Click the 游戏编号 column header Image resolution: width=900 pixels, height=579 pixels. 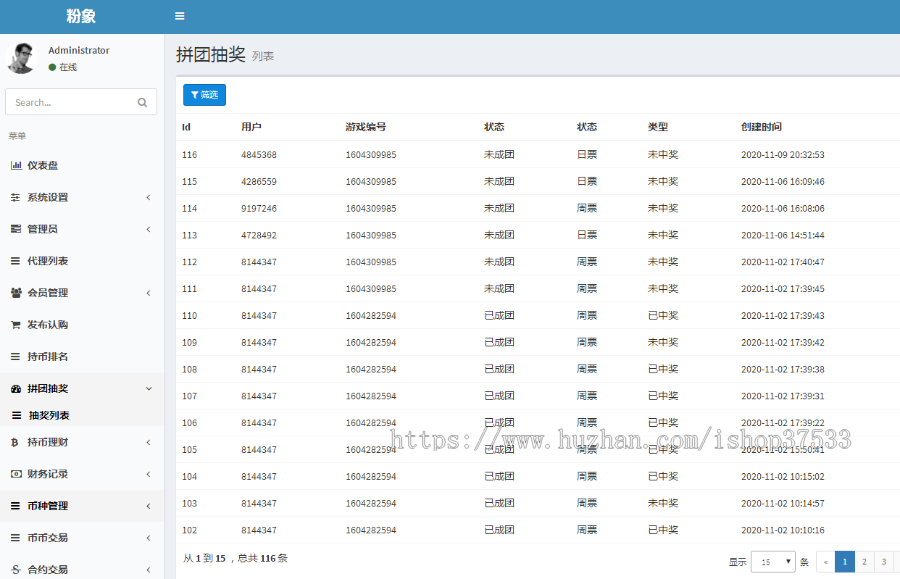[366, 127]
